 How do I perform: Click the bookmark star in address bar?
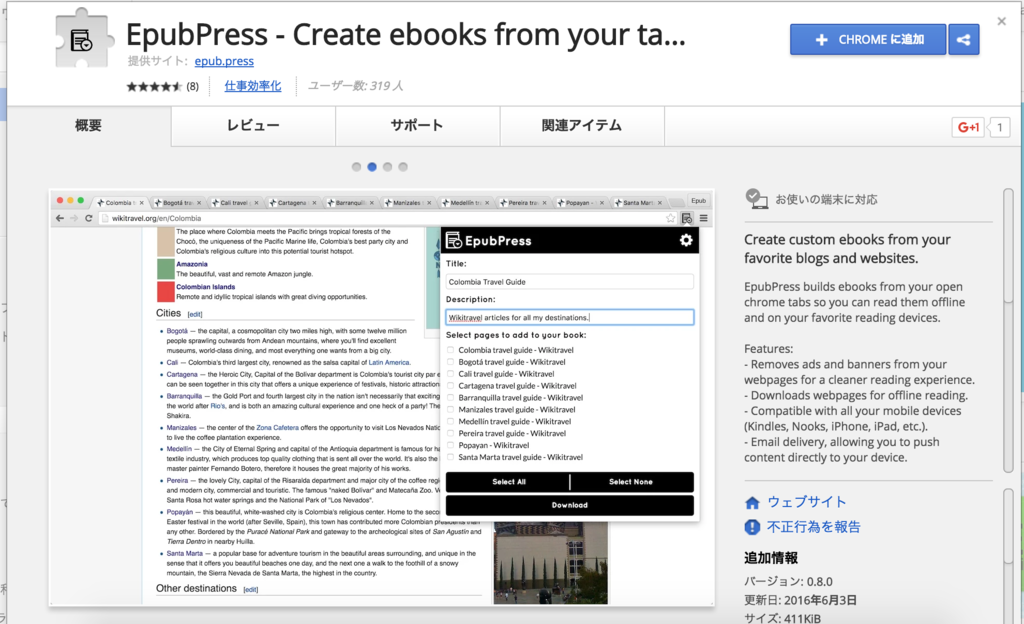pyautogui.click(x=671, y=218)
